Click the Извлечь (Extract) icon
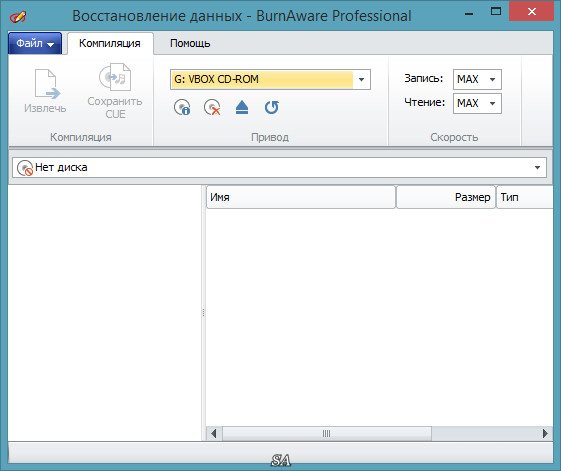Viewport: 561px width, 471px height. 47,84
